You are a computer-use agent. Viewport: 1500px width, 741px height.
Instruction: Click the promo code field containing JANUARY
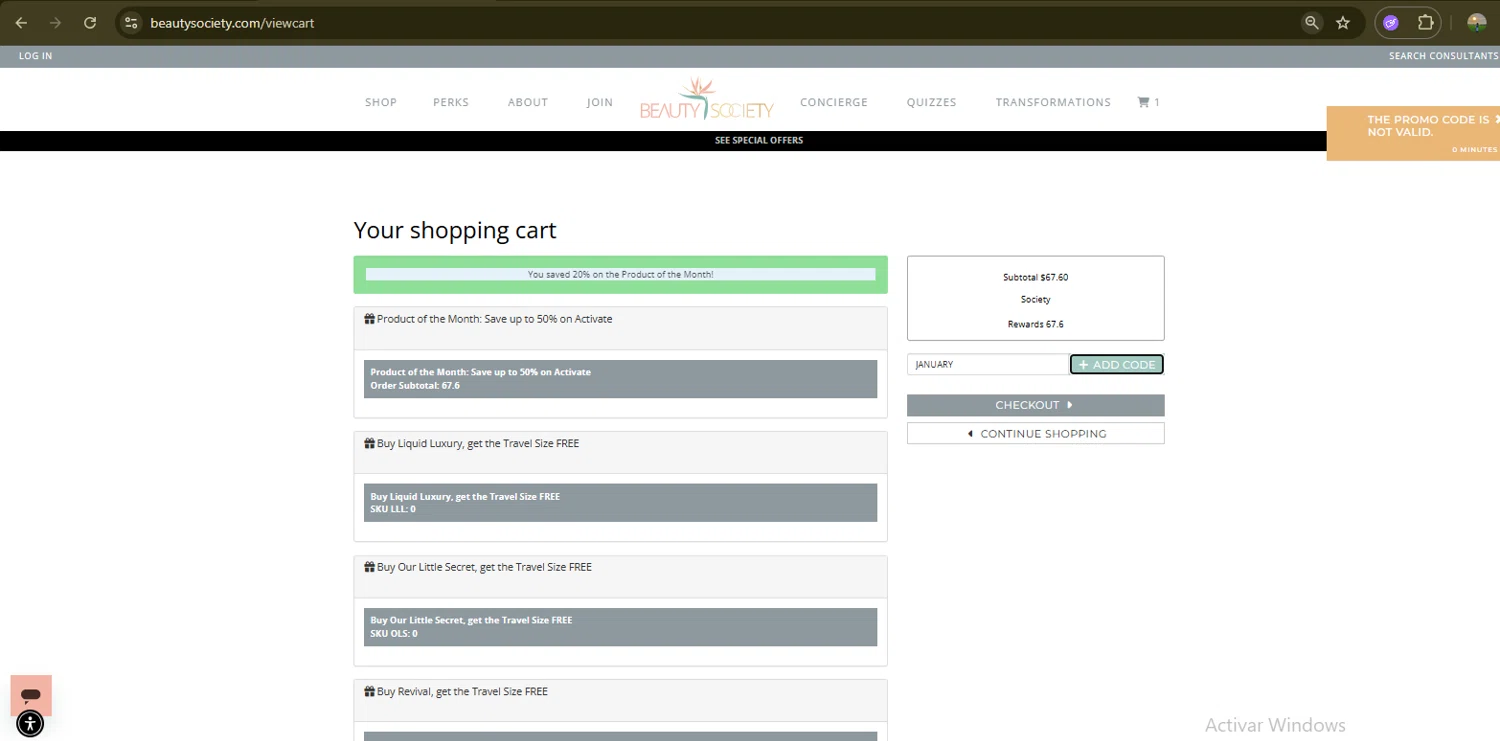987,365
